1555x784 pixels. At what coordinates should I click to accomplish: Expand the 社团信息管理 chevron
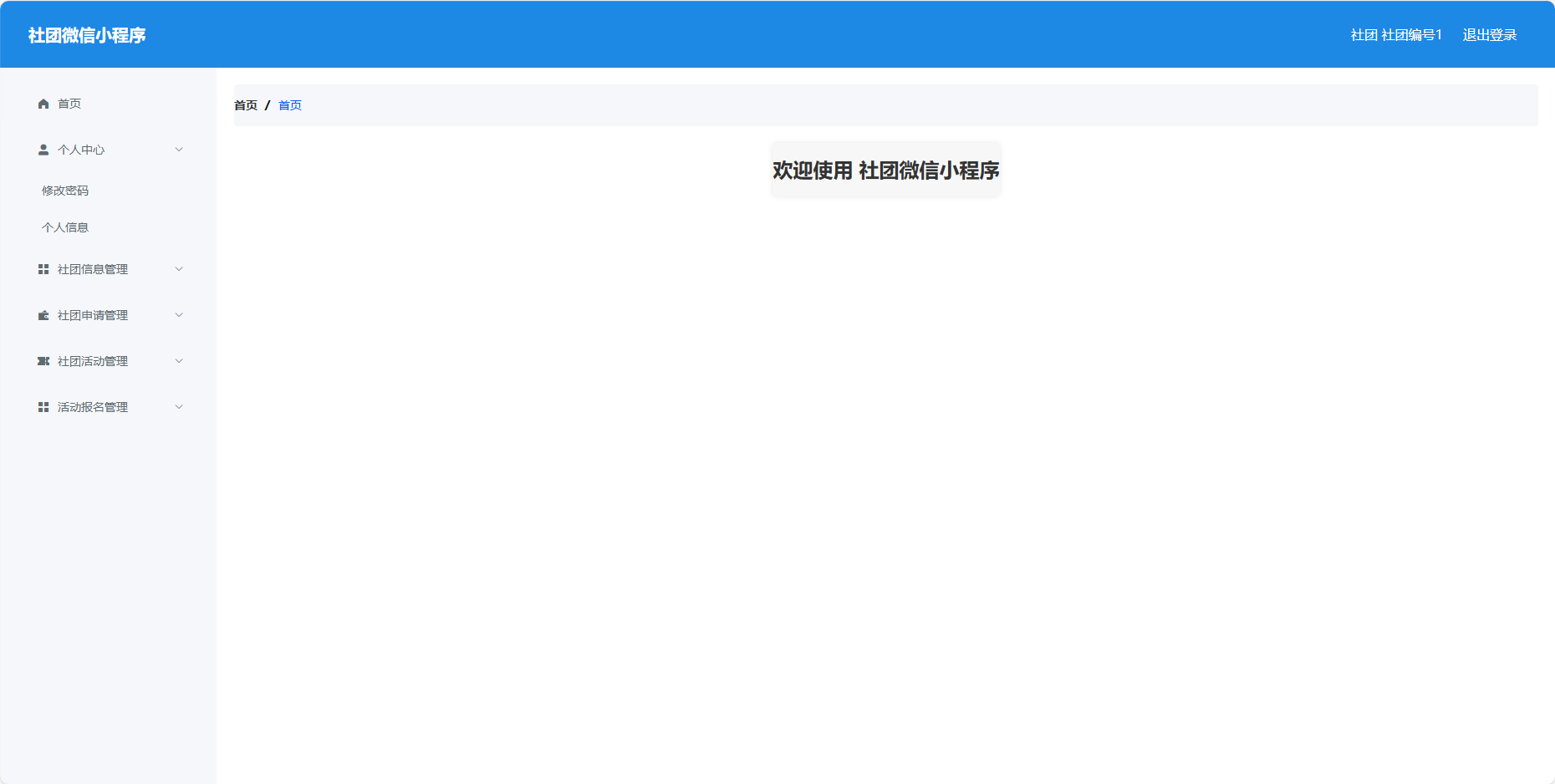tap(179, 269)
